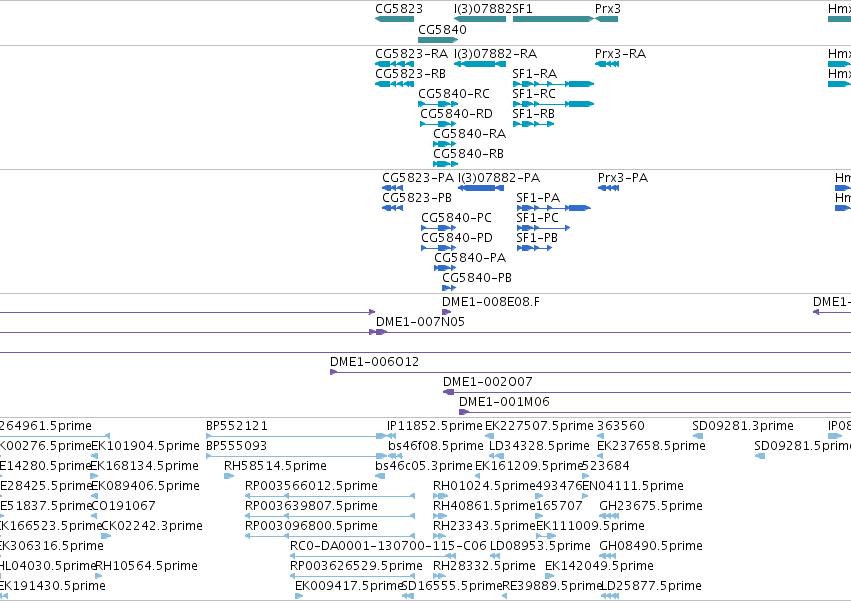Select EST RC0-DA0001-130700-115-C06
Screen dimensions: 851x601
point(373,556)
